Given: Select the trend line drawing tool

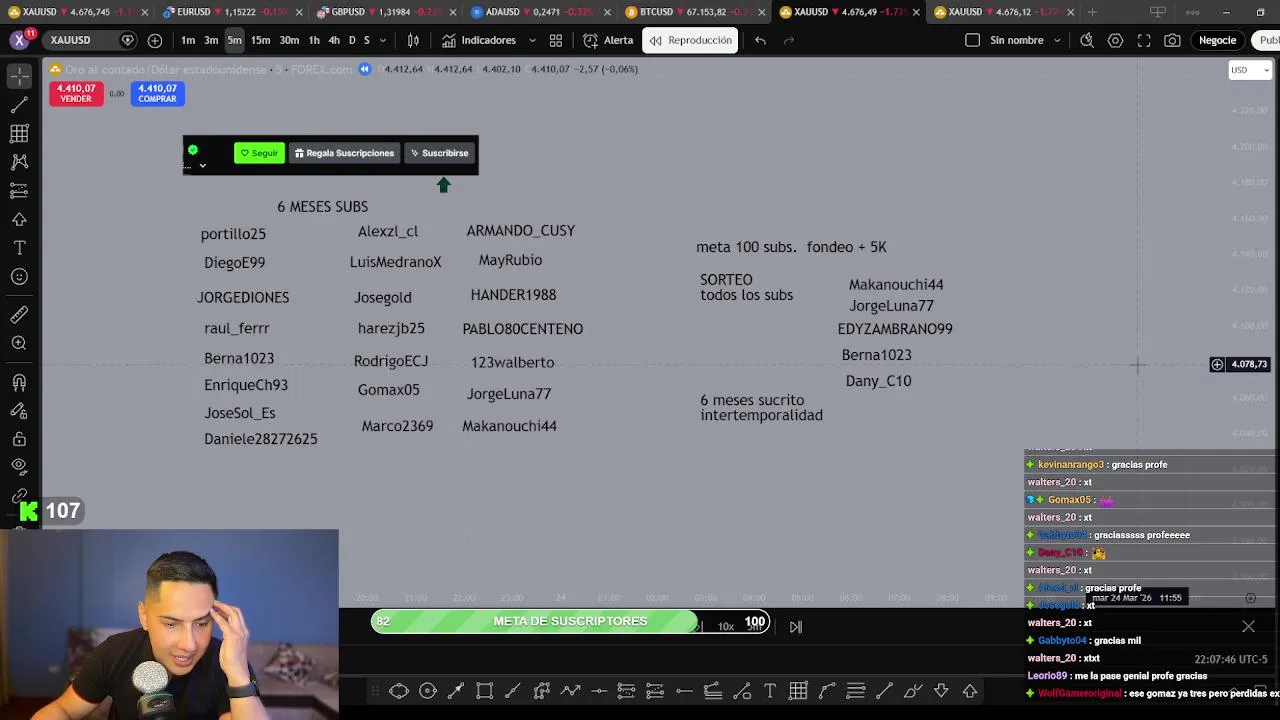Looking at the screenshot, I should click(x=19, y=105).
